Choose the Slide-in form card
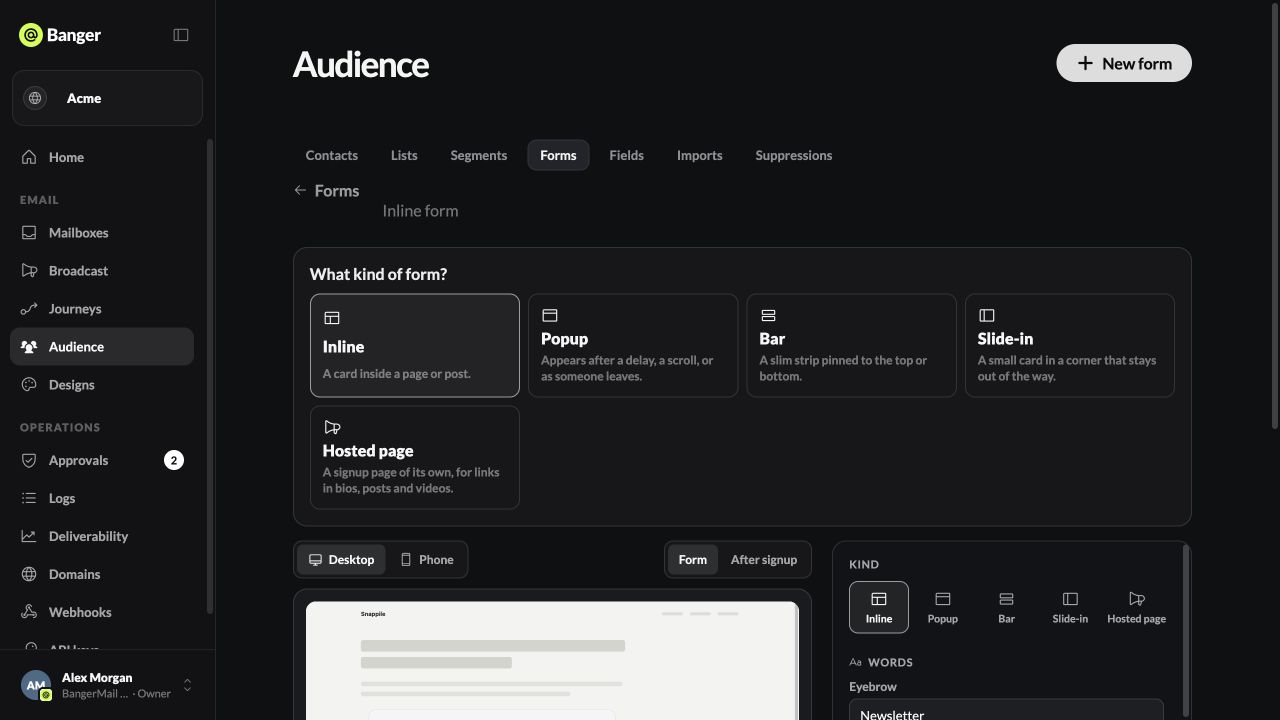The width and height of the screenshot is (1280, 720). click(1070, 345)
